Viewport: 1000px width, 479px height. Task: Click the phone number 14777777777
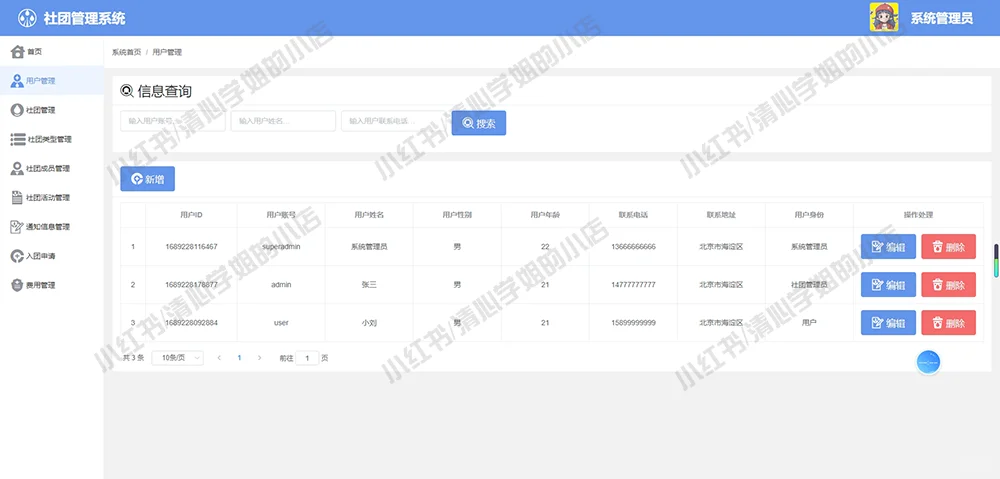click(x=633, y=284)
